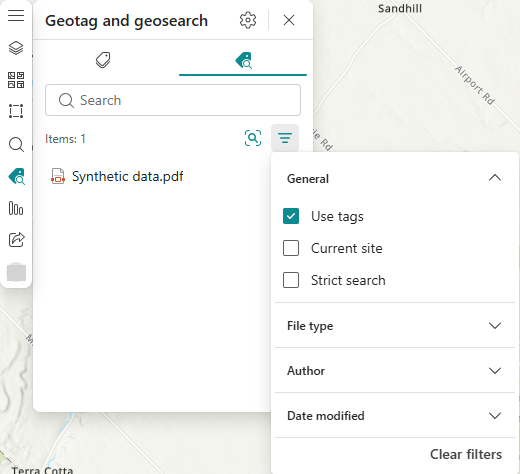The width and height of the screenshot is (520, 474).
Task: Enable the Current site checkbox
Action: [291, 248]
